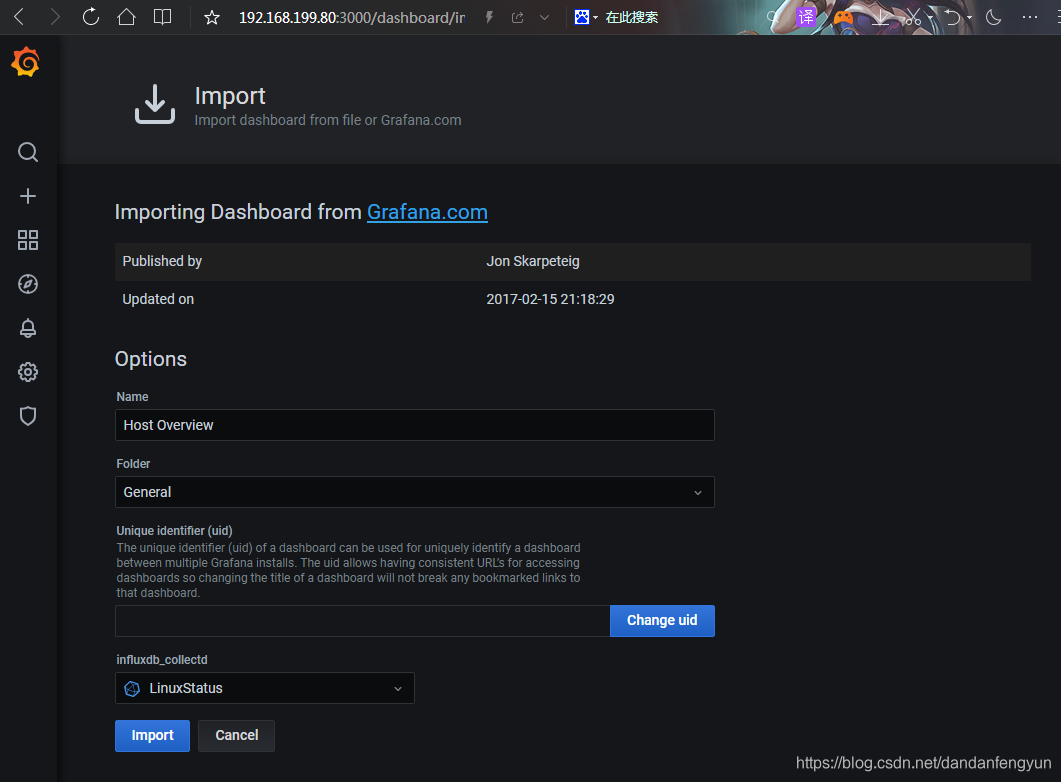Click the lightning speed mode icon

coord(489,18)
